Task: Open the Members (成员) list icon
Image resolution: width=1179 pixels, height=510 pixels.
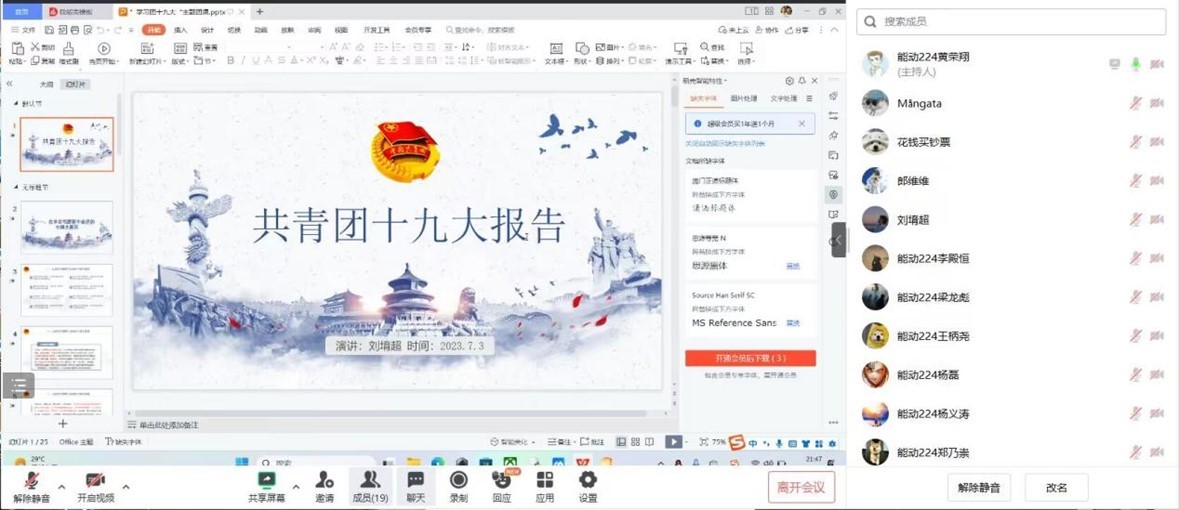Action: (370, 481)
